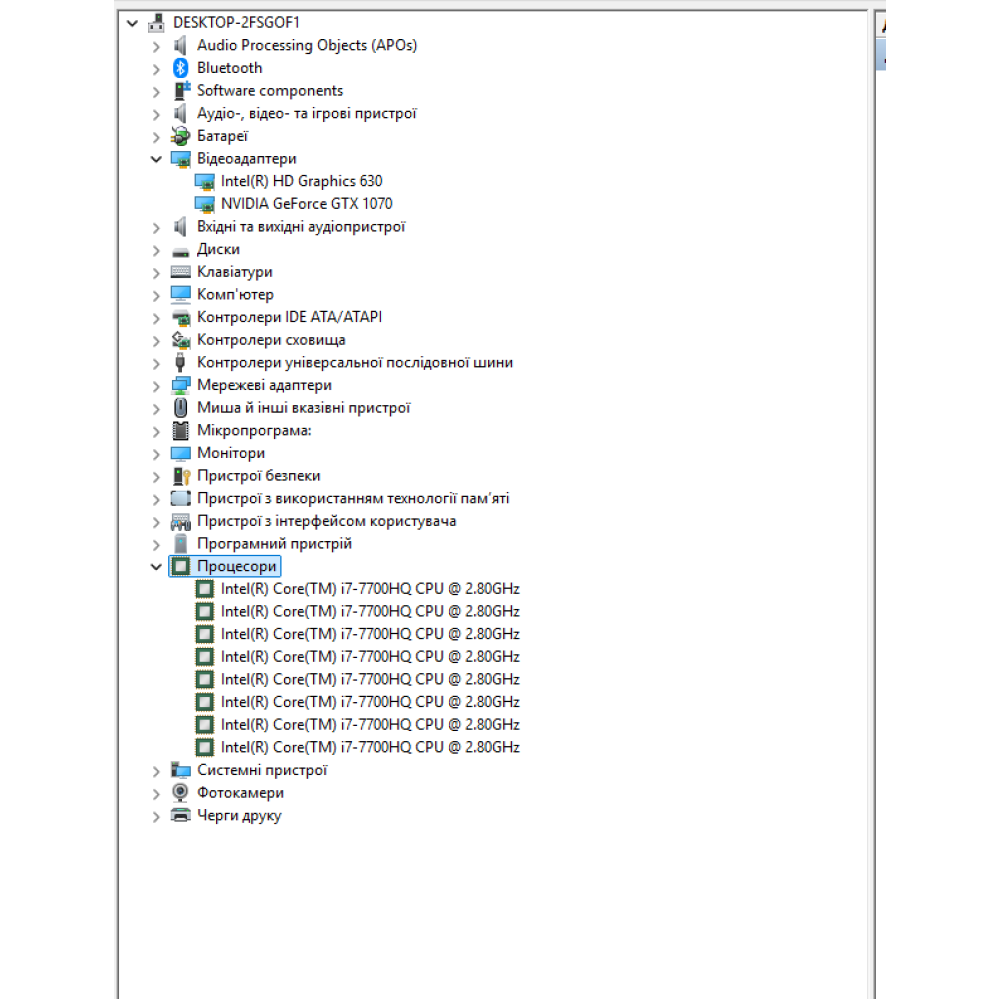Click the Мережеві адаптери network icon

click(180, 385)
